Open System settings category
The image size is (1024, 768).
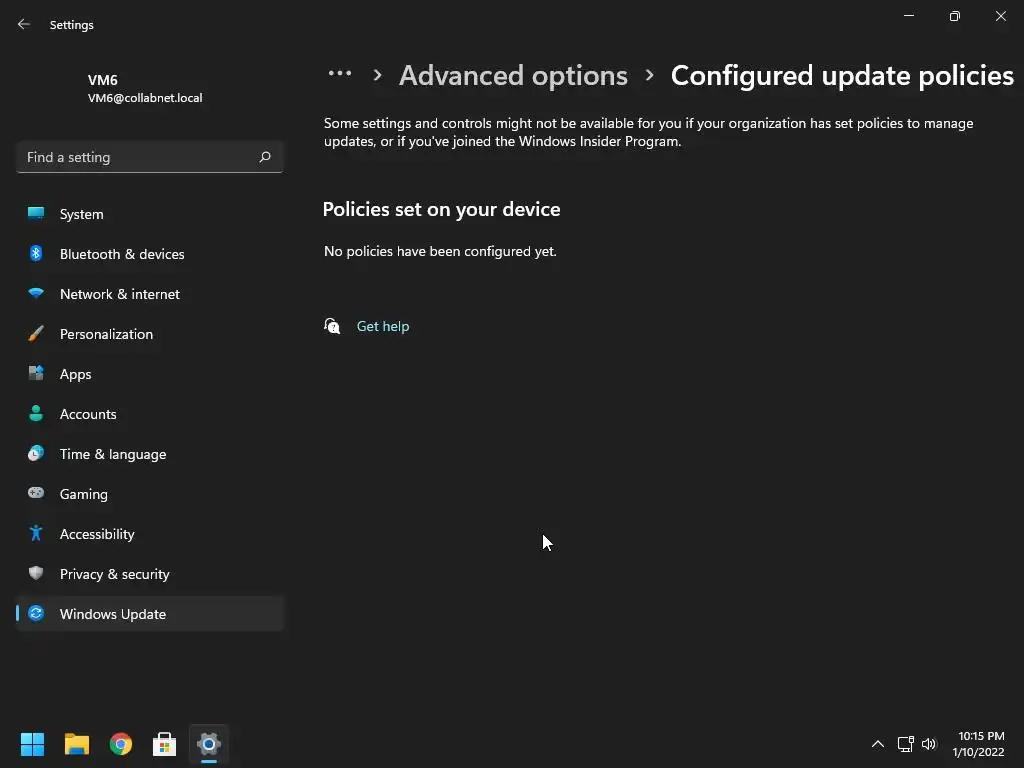pos(81,214)
